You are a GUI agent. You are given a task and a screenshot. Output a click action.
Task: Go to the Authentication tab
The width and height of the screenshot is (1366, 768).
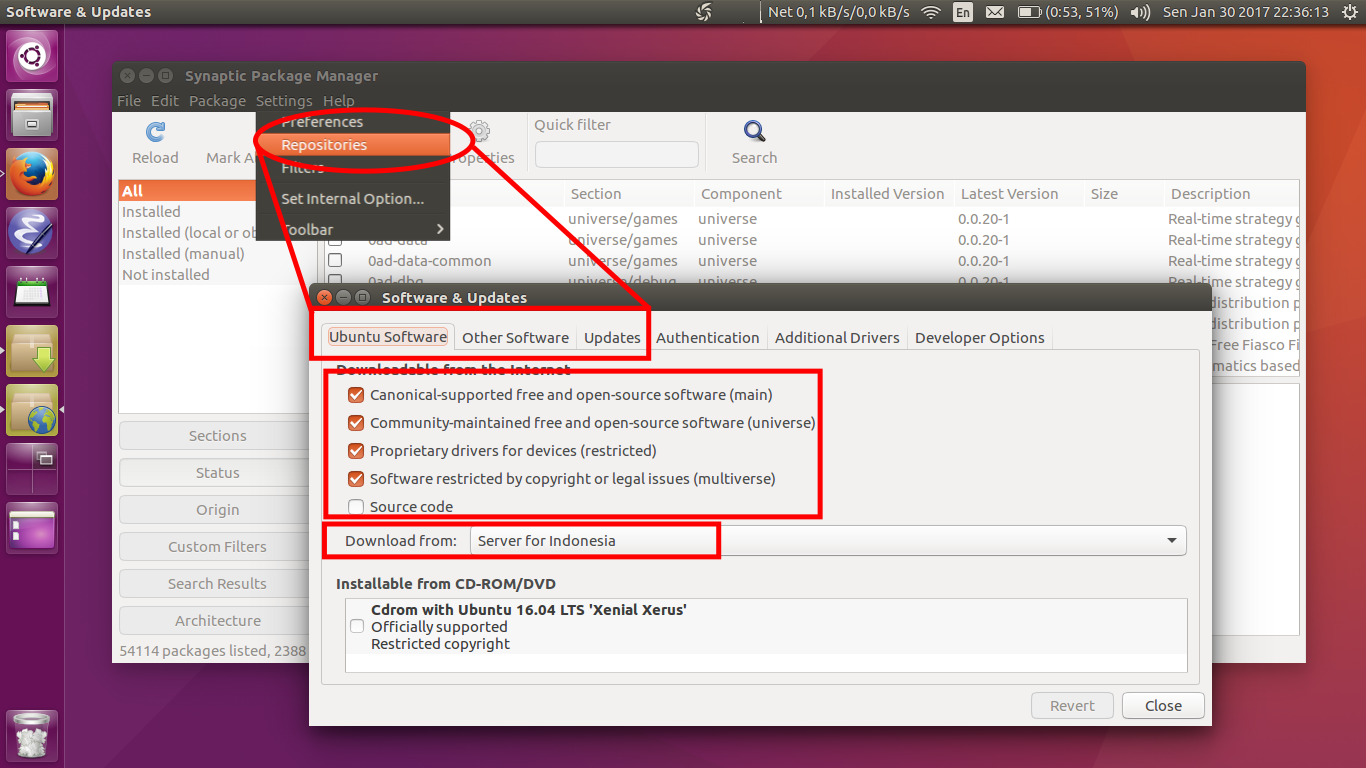[708, 338]
